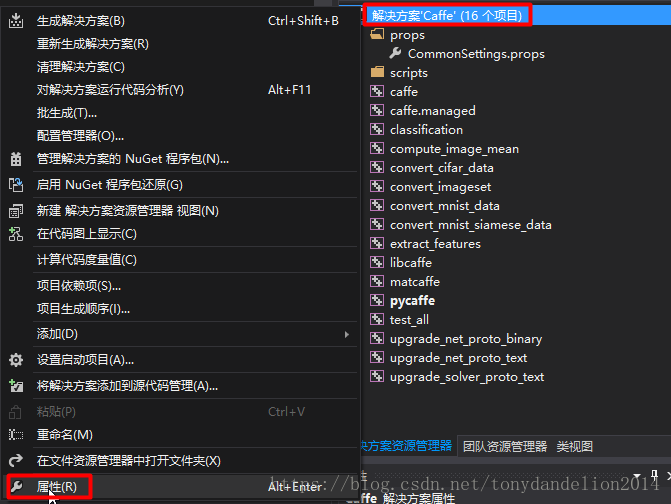Open 项目依赖项(S)... dialog
The width and height of the screenshot is (671, 504).
pos(79,285)
